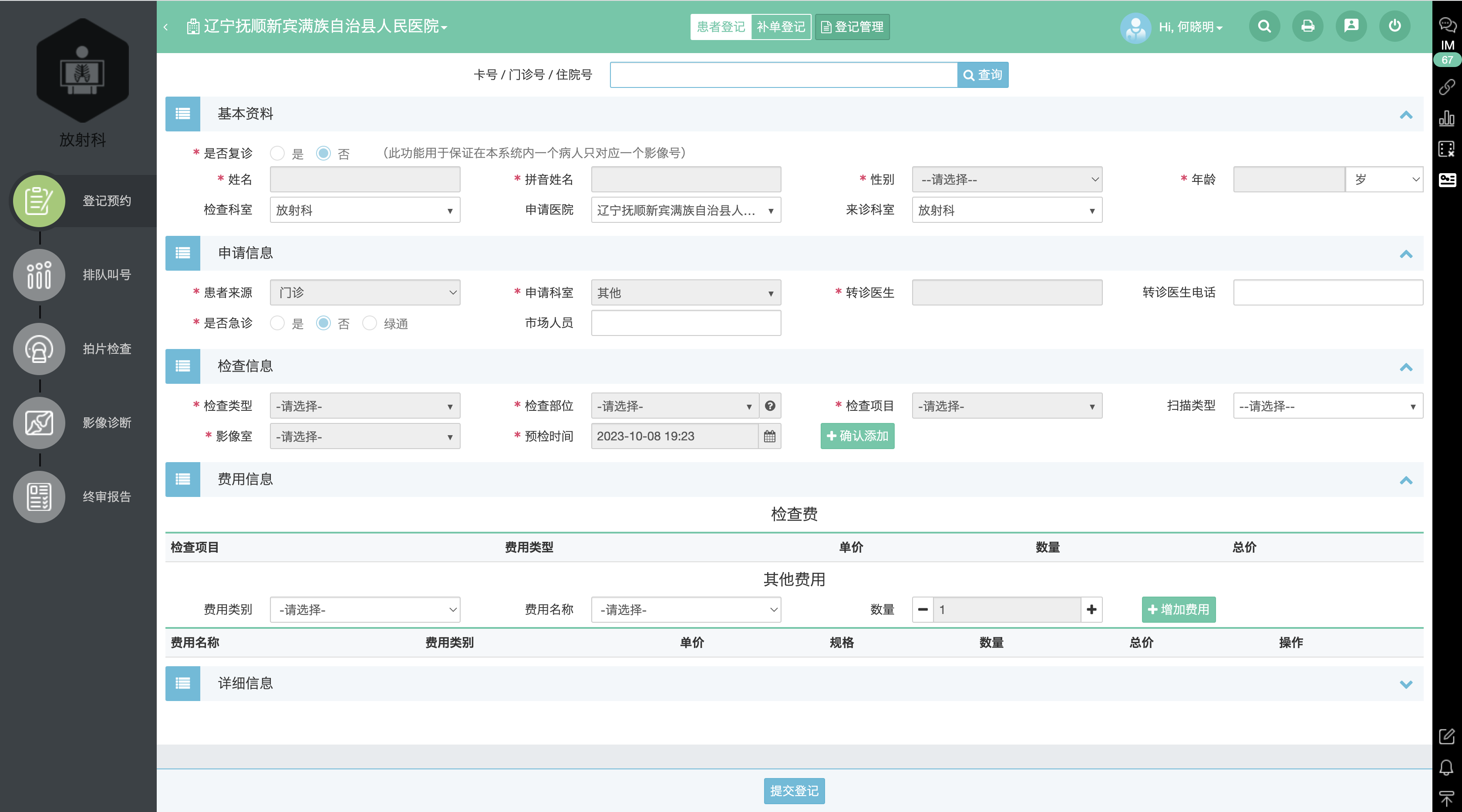Viewport: 1462px width, 812px height.
Task: Click the 市场人员 input field
Action: coord(686,323)
